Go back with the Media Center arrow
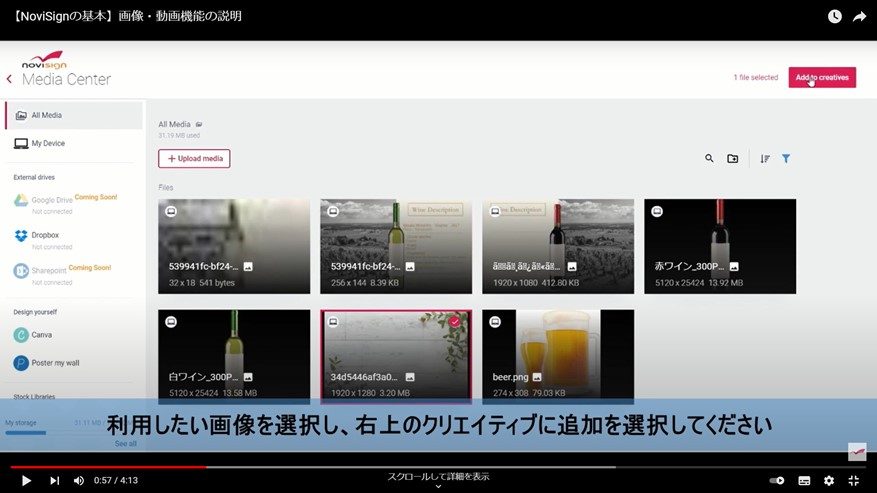The image size is (877, 493). pyautogui.click(x=9, y=79)
